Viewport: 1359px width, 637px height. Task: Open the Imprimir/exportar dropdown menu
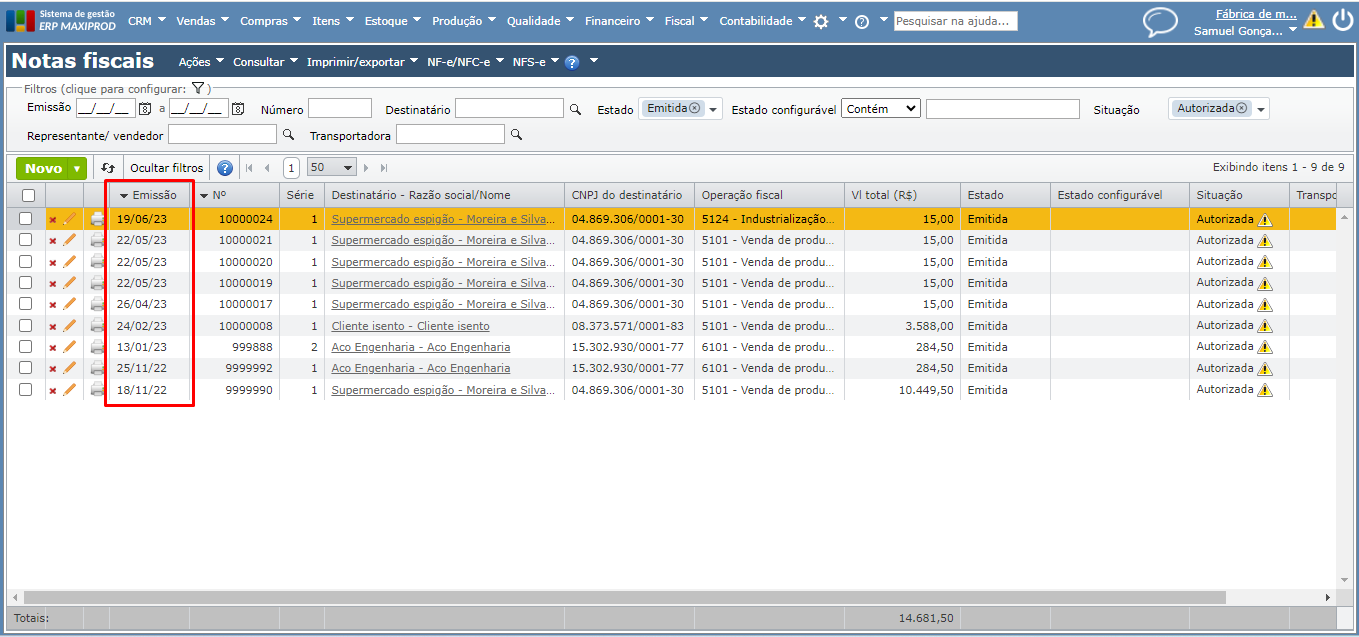362,62
